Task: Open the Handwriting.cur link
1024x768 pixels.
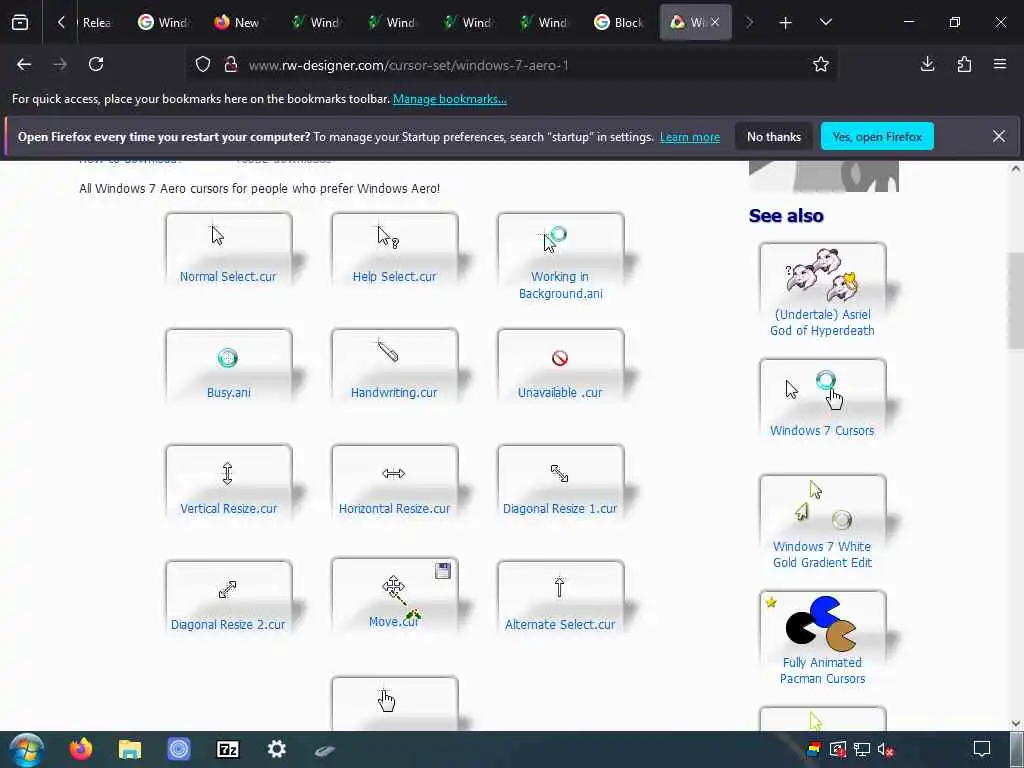Action: coord(394,392)
